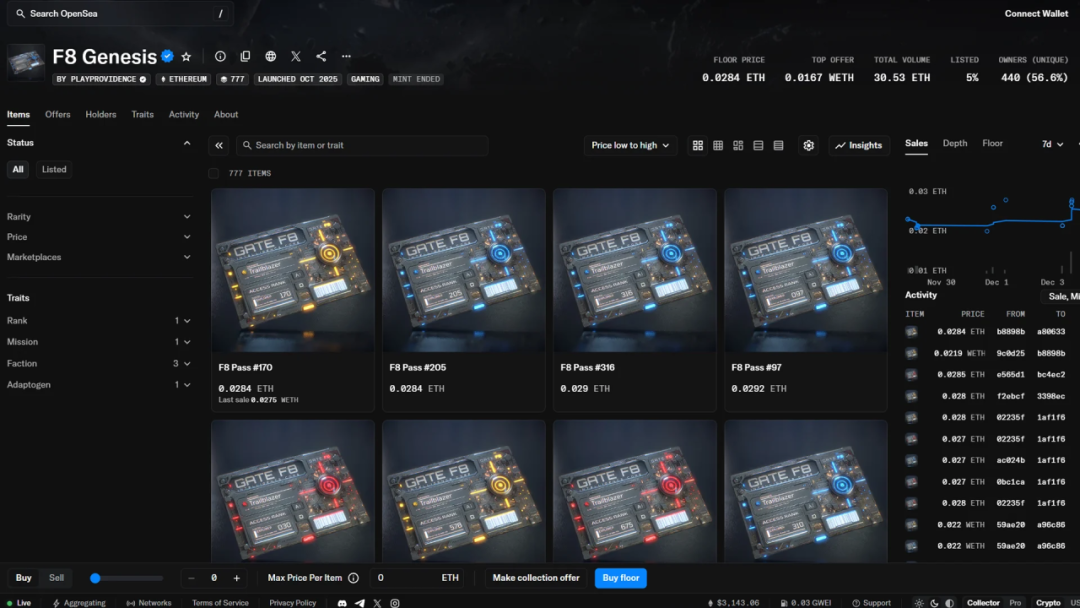
Task: Switch to Pro mode
Action: [x=1015, y=603]
